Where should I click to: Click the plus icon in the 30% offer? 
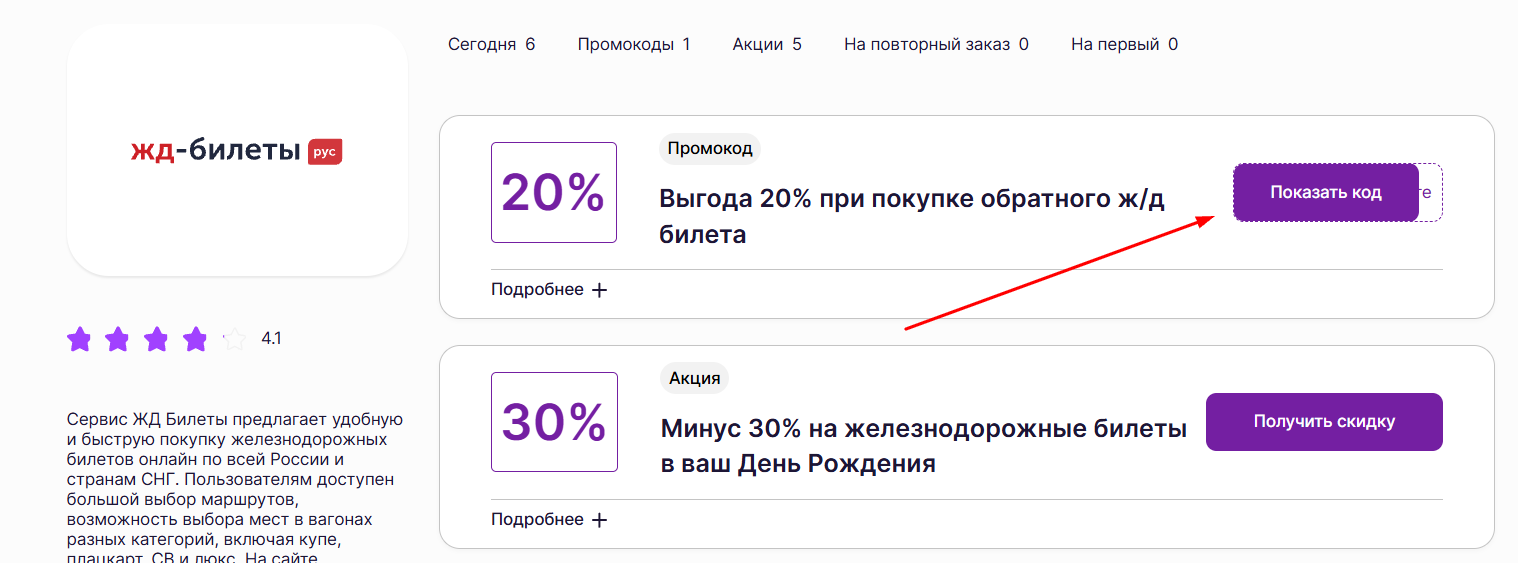coord(600,520)
